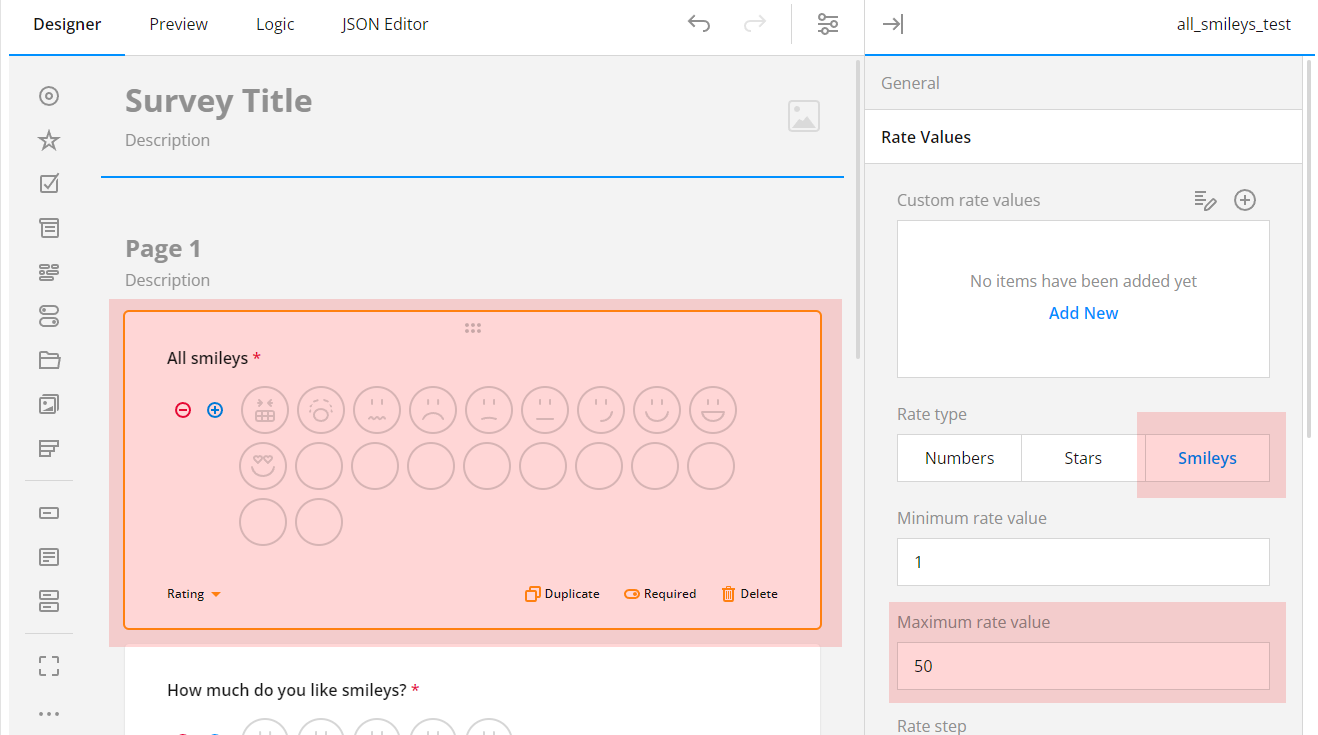Delete the All smileys question
Screen dimensions: 1318x735
pyautogui.click(x=749, y=593)
